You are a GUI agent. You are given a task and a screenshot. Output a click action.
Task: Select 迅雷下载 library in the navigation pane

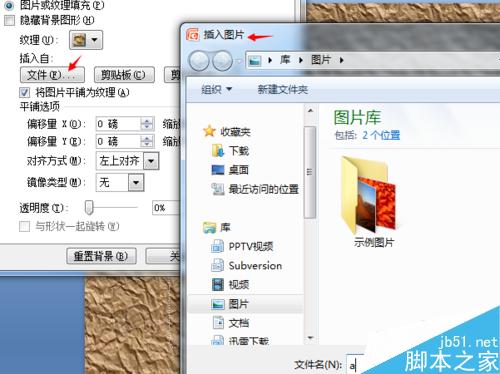tap(249, 341)
